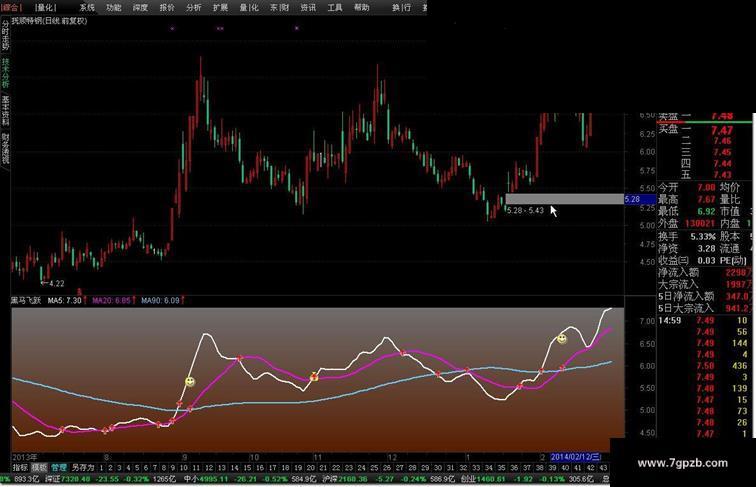756x487 pixels.
Task: Click the red arrow beside MA90 value
Action: pyautogui.click(x=183, y=300)
